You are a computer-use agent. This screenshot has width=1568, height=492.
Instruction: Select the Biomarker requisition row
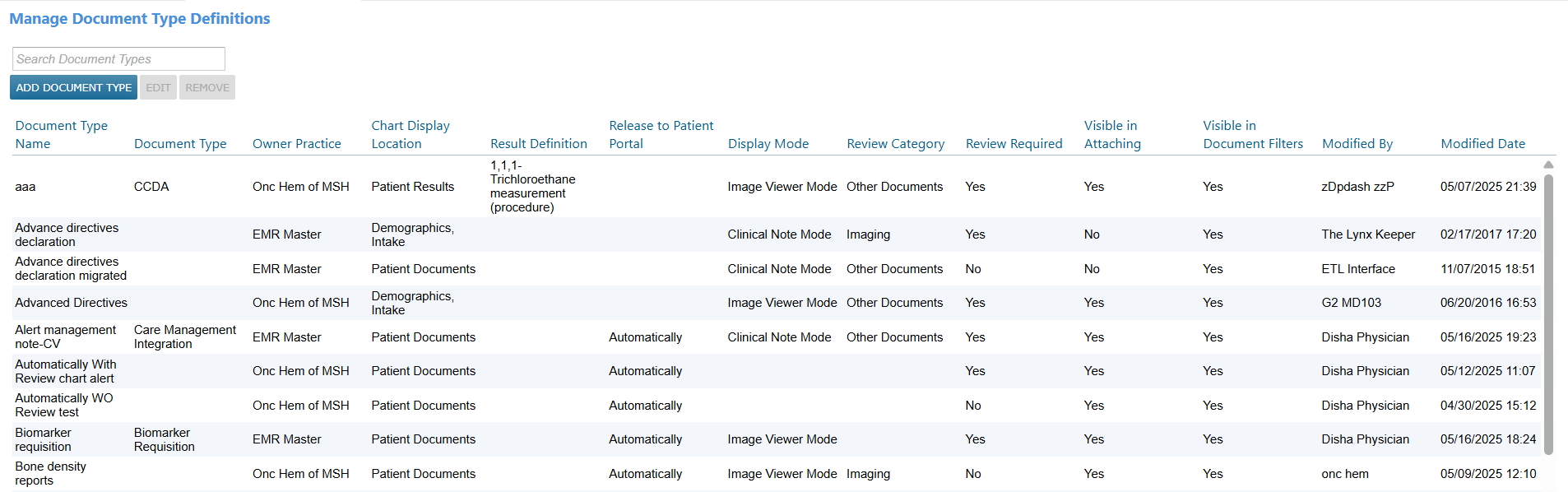(x=43, y=439)
